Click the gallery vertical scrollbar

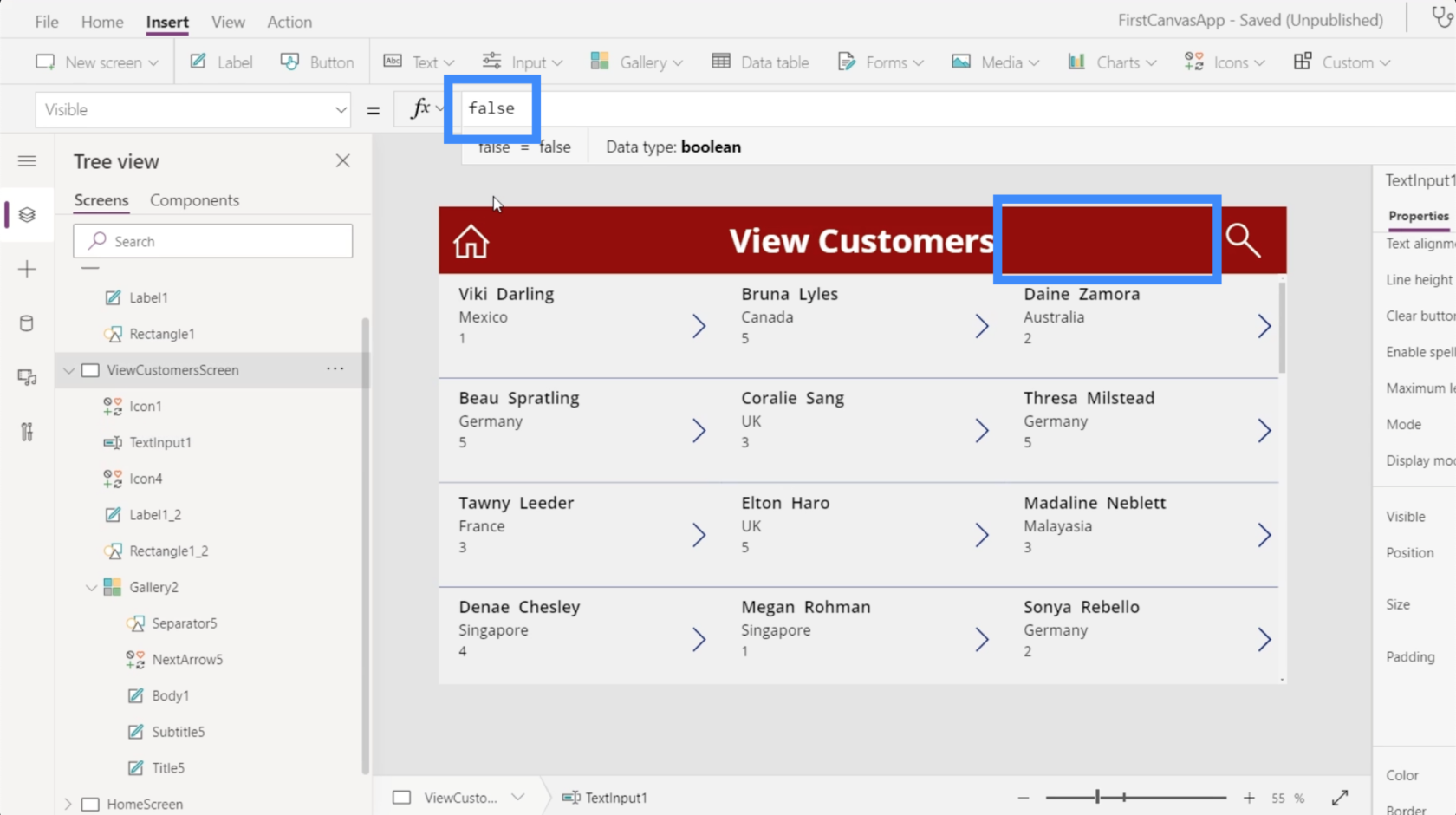click(1282, 326)
